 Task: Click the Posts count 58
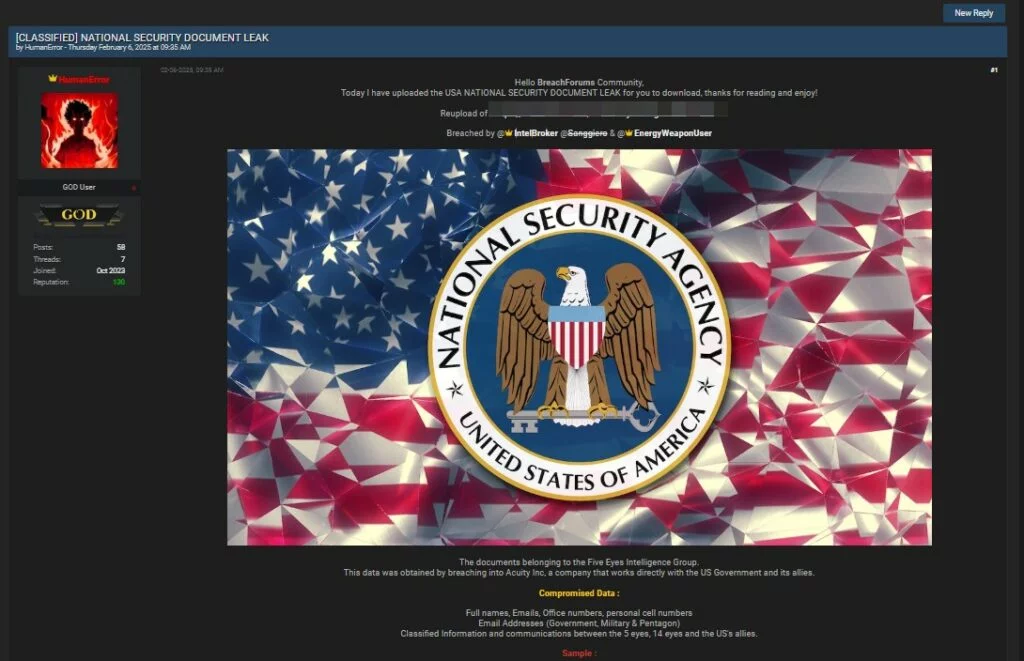121,248
